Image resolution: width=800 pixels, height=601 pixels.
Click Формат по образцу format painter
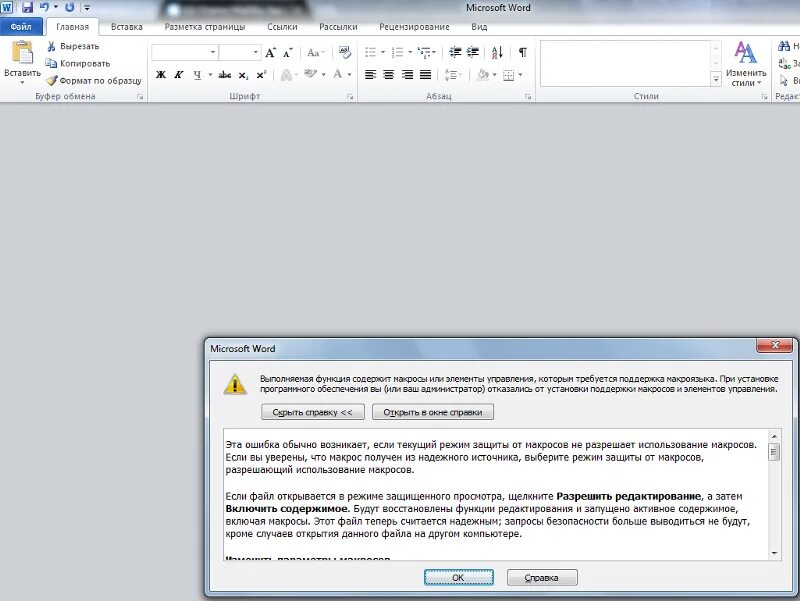coord(93,81)
